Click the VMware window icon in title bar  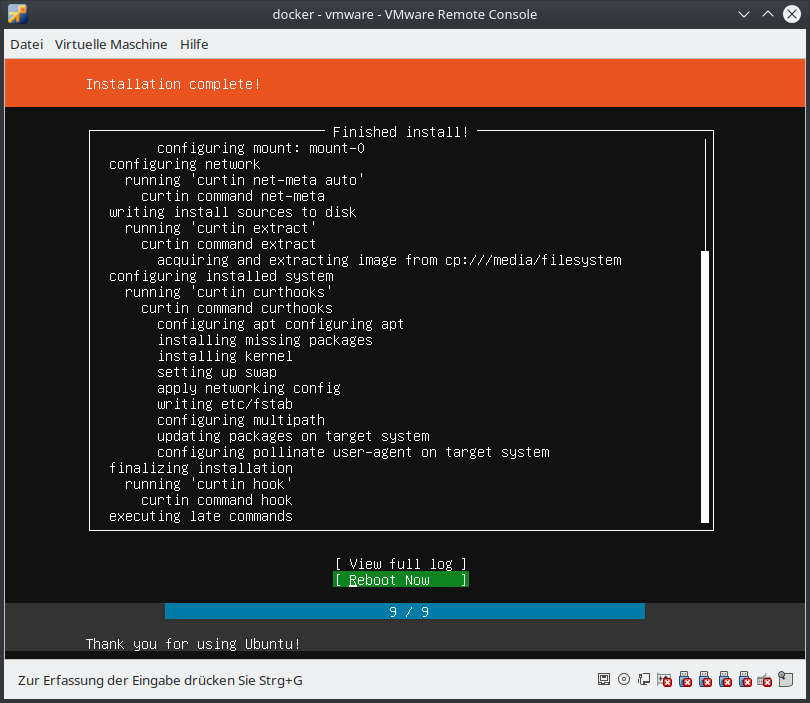[17, 14]
